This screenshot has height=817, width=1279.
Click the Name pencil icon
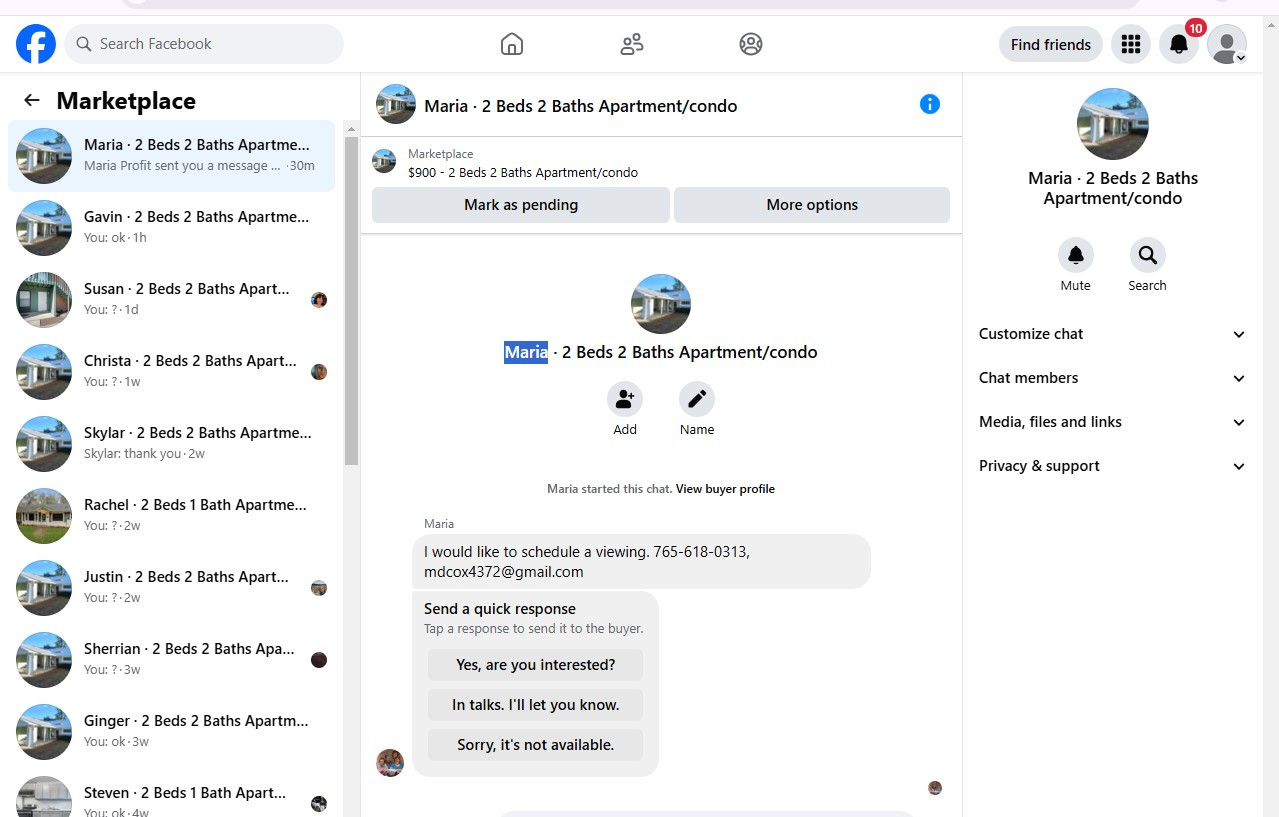click(x=697, y=399)
